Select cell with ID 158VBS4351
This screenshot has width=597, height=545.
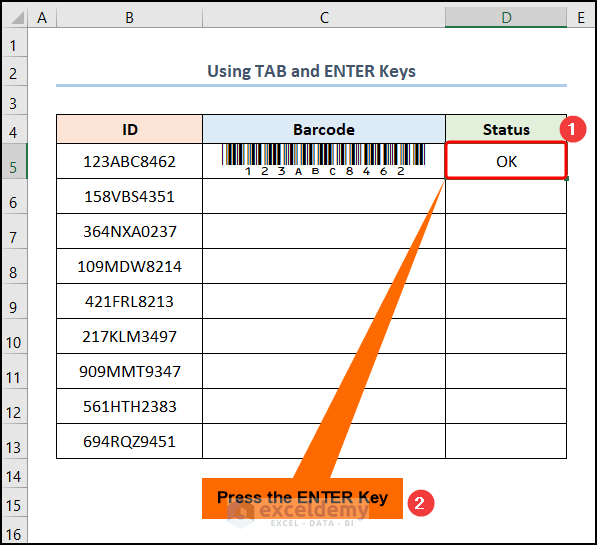(x=129, y=196)
